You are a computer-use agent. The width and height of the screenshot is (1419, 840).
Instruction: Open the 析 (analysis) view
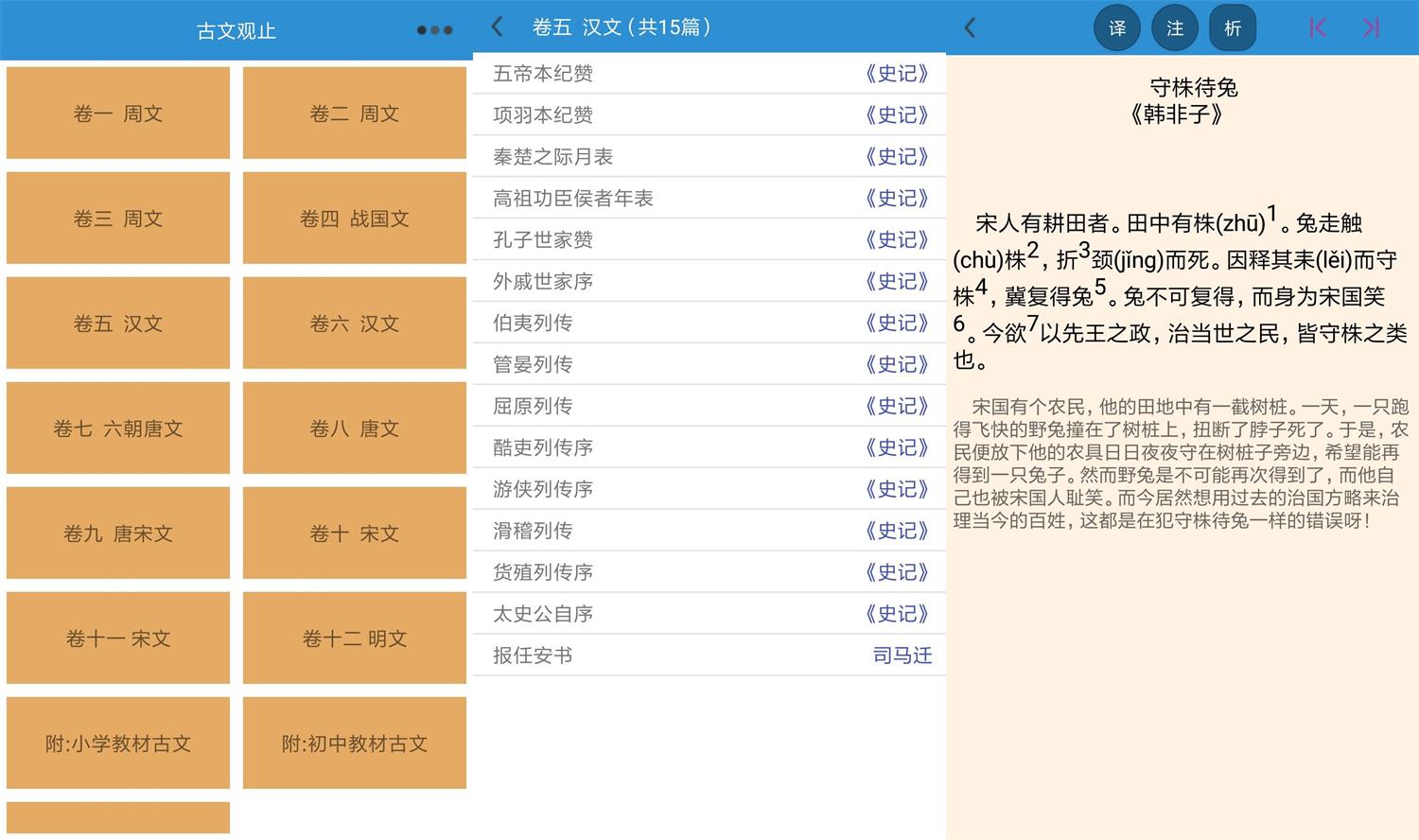click(1233, 27)
